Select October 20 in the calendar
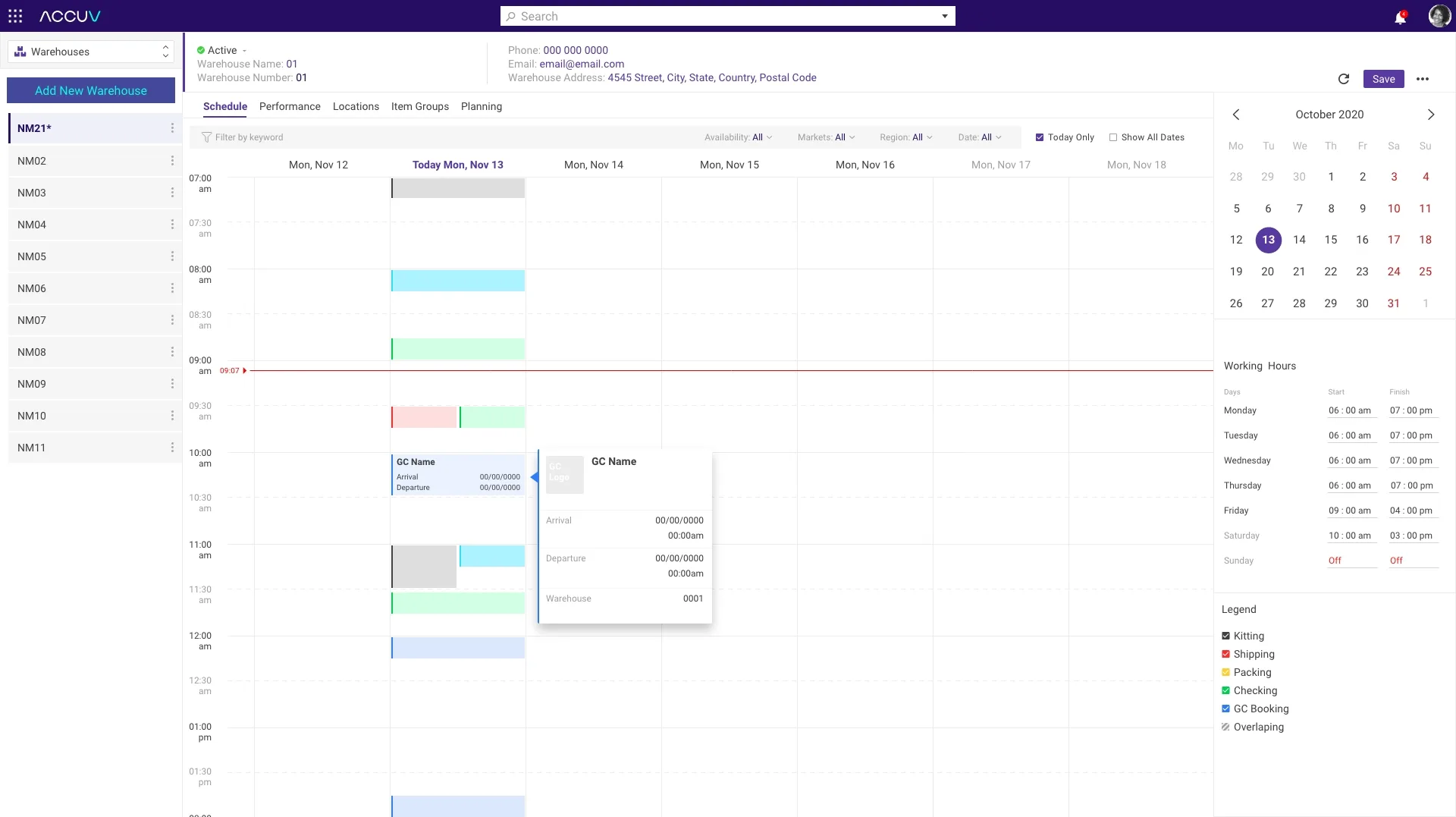The image size is (1456, 817). tap(1267, 272)
